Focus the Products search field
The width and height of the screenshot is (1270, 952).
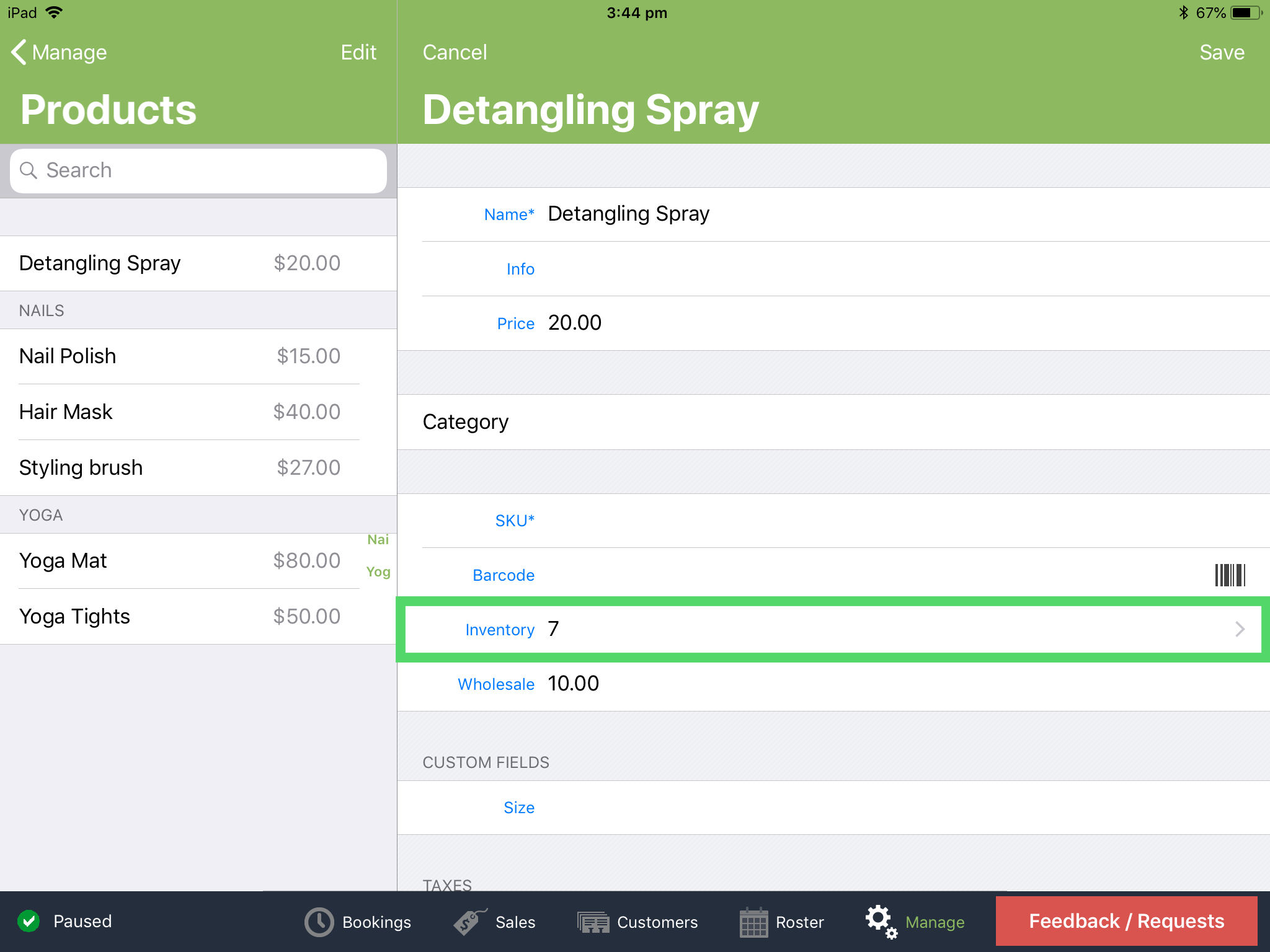click(198, 170)
